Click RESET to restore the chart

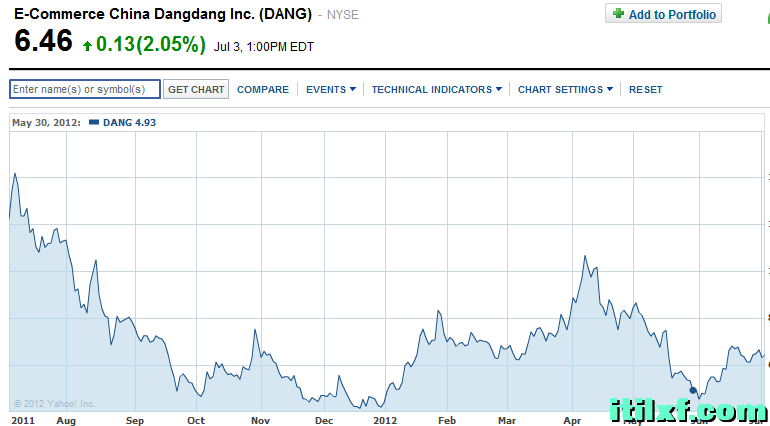(x=646, y=89)
